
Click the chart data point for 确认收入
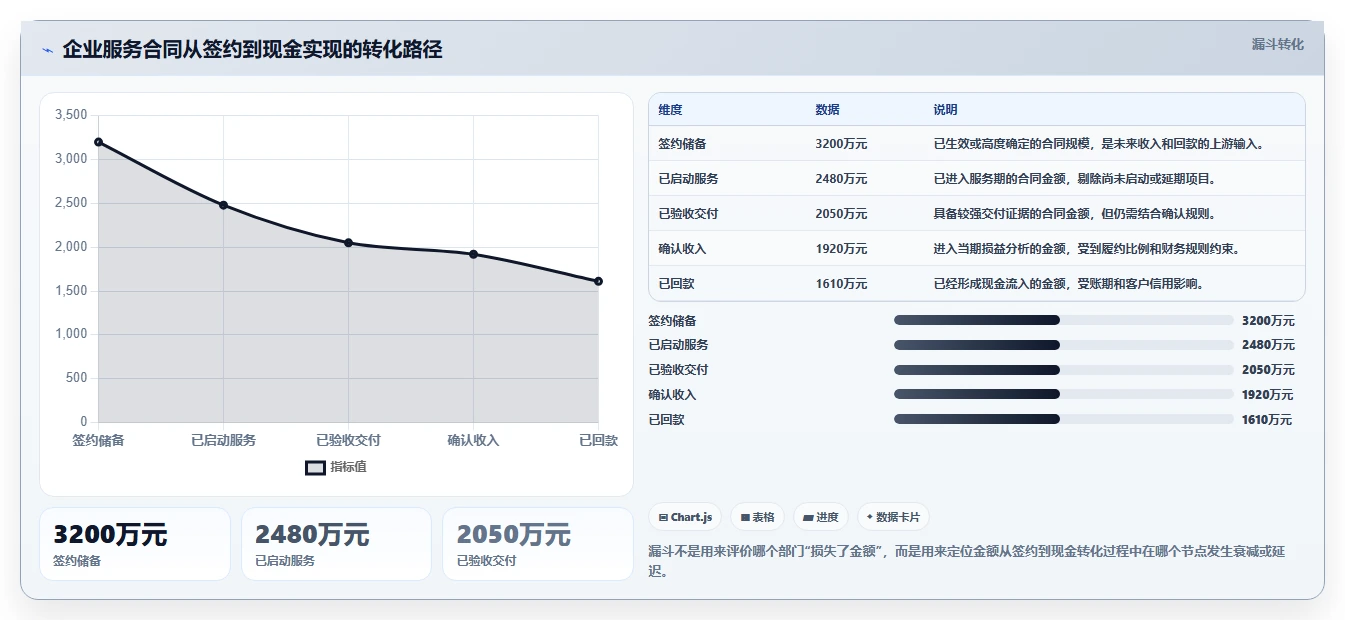pyautogui.click(x=473, y=254)
